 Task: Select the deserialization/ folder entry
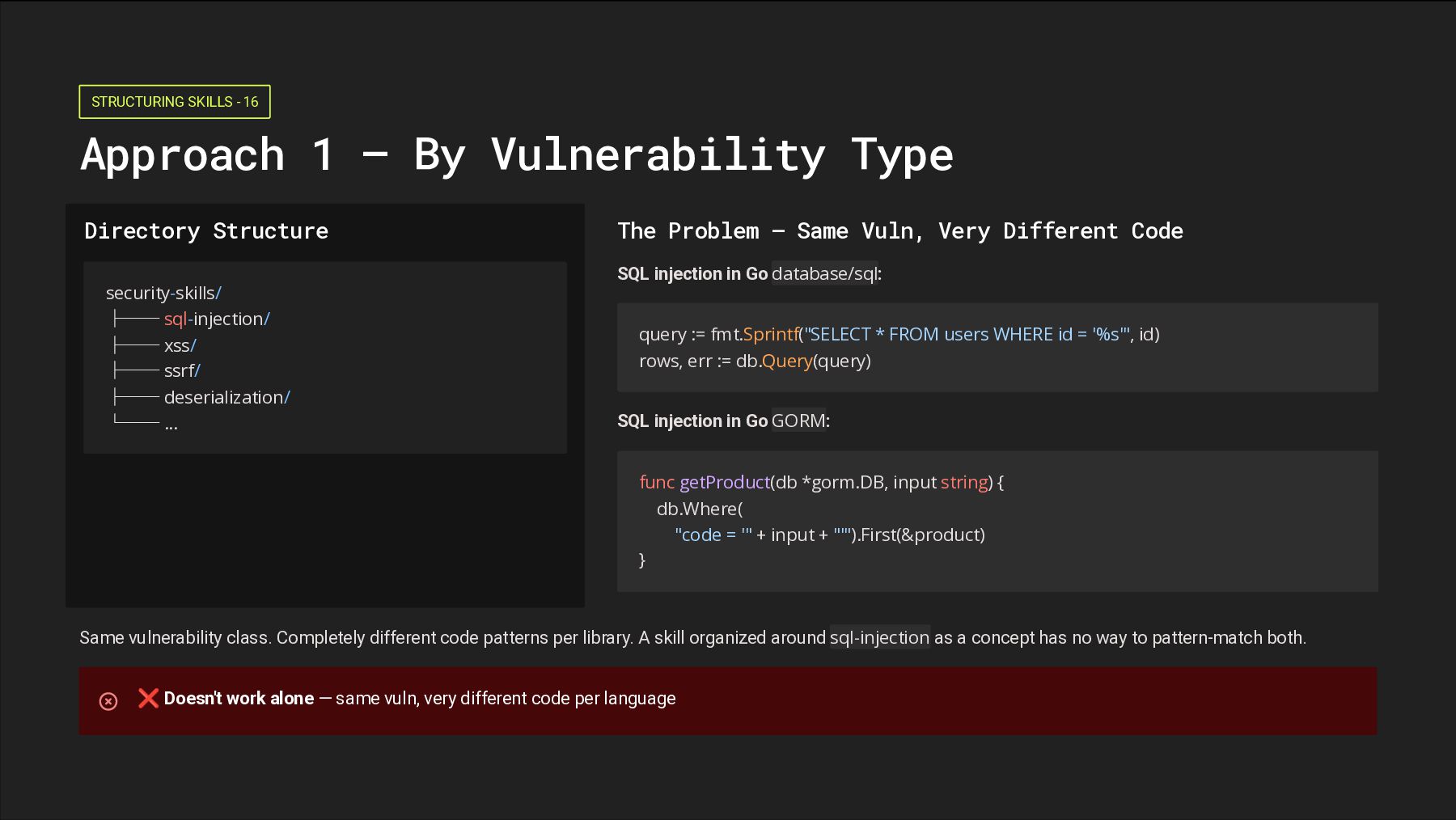[x=226, y=398]
